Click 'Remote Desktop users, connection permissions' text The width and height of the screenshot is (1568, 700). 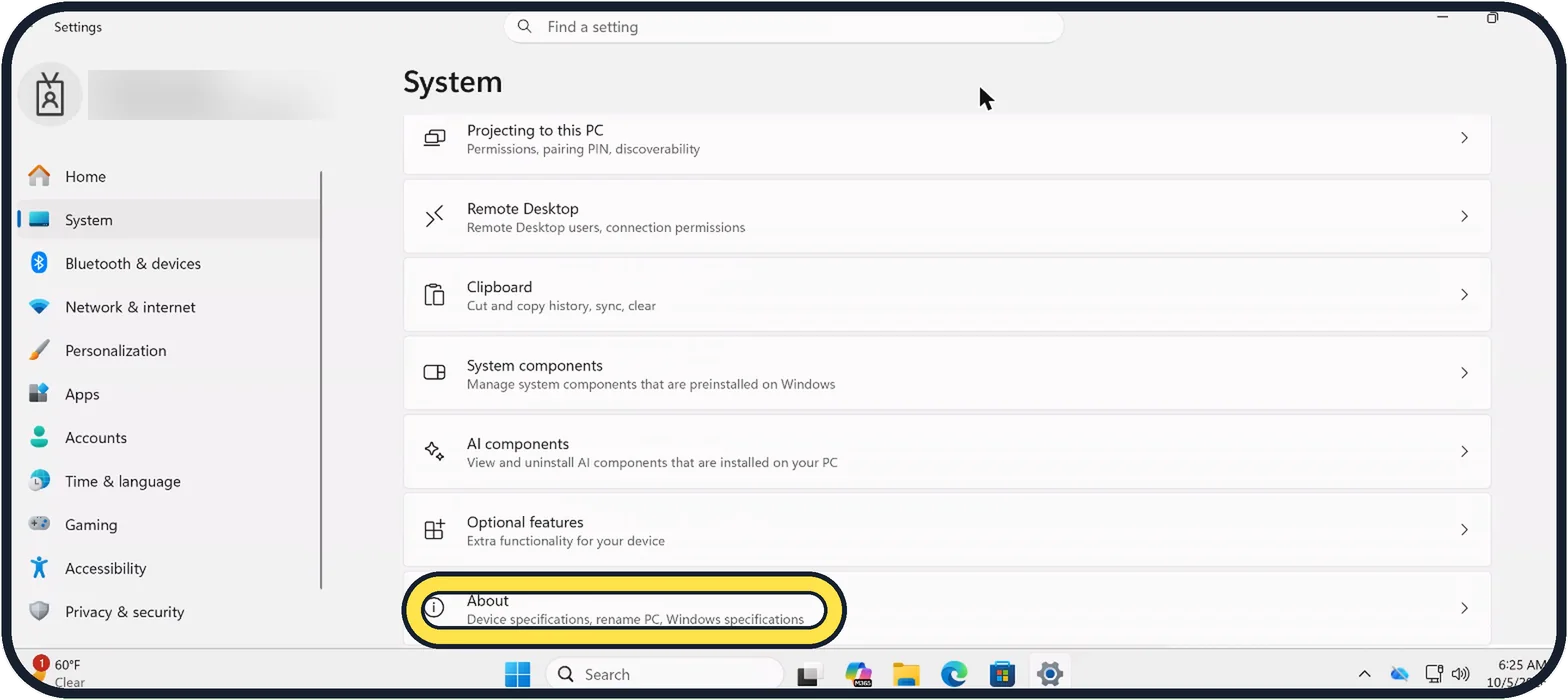pos(606,228)
